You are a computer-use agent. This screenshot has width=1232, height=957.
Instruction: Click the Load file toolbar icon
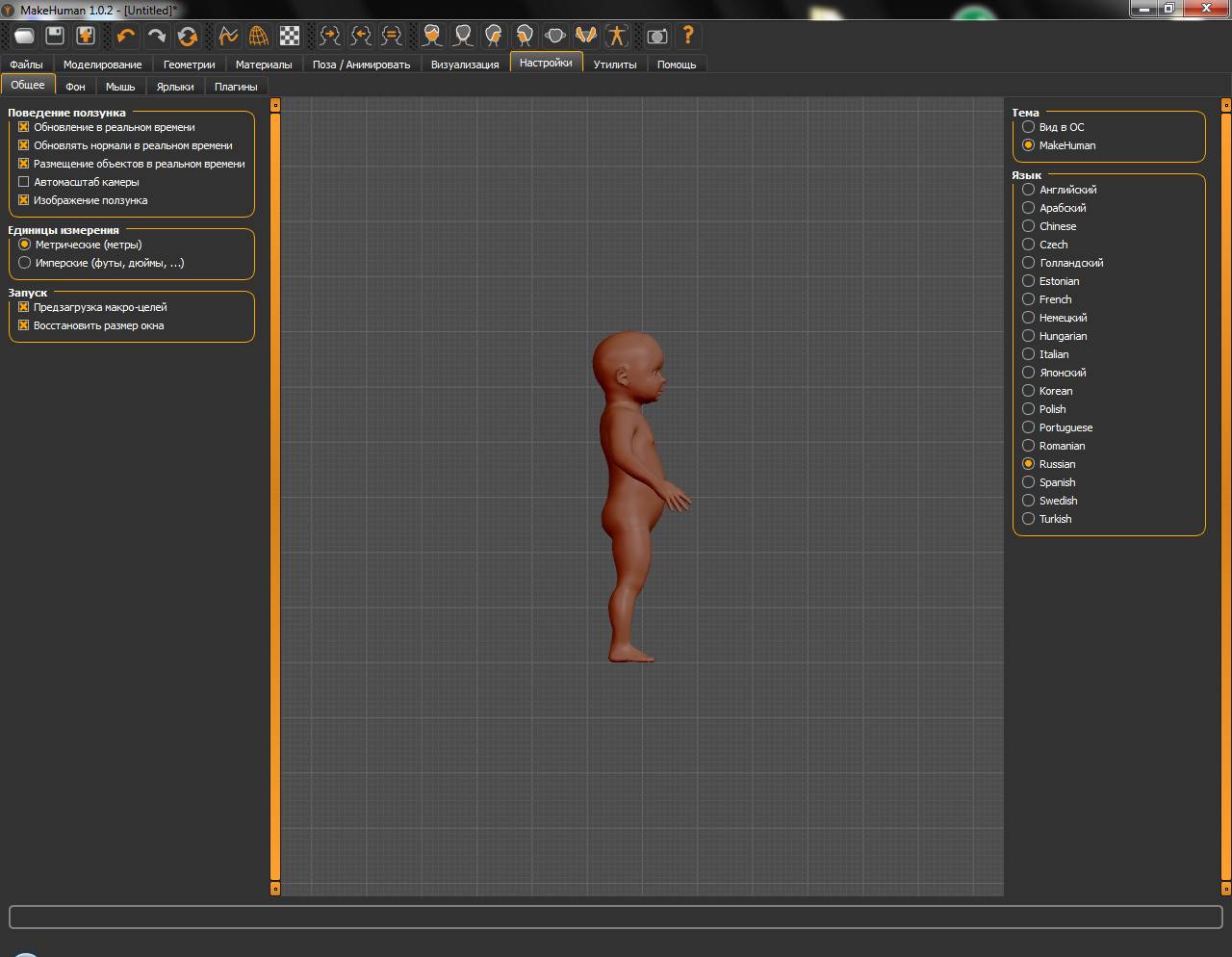coord(24,36)
